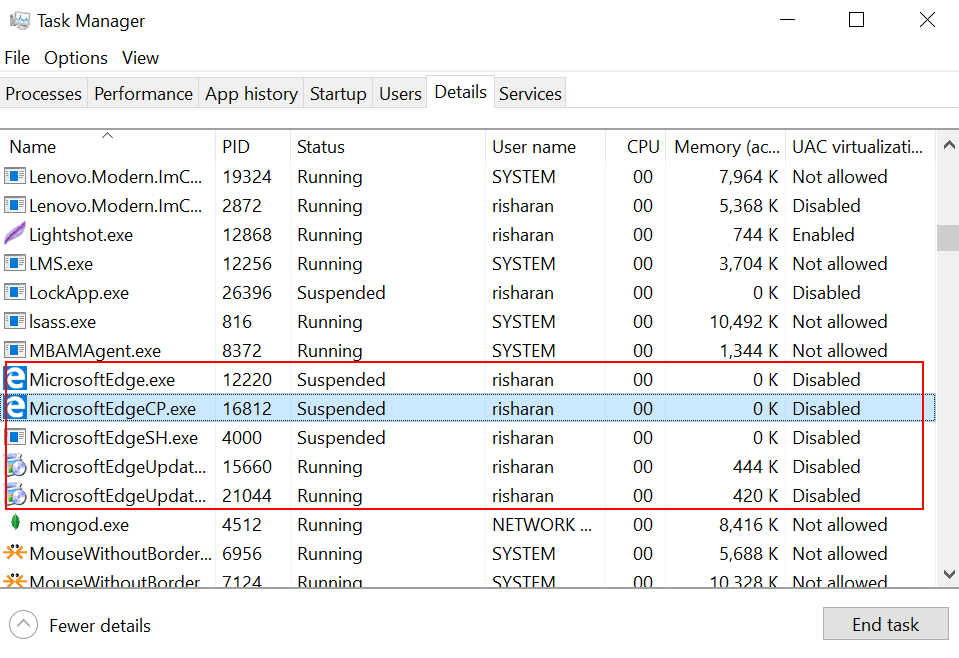This screenshot has width=959, height=658.
Task: Click the Enabled UAC value for Lightshot.exe
Action: pos(823,235)
